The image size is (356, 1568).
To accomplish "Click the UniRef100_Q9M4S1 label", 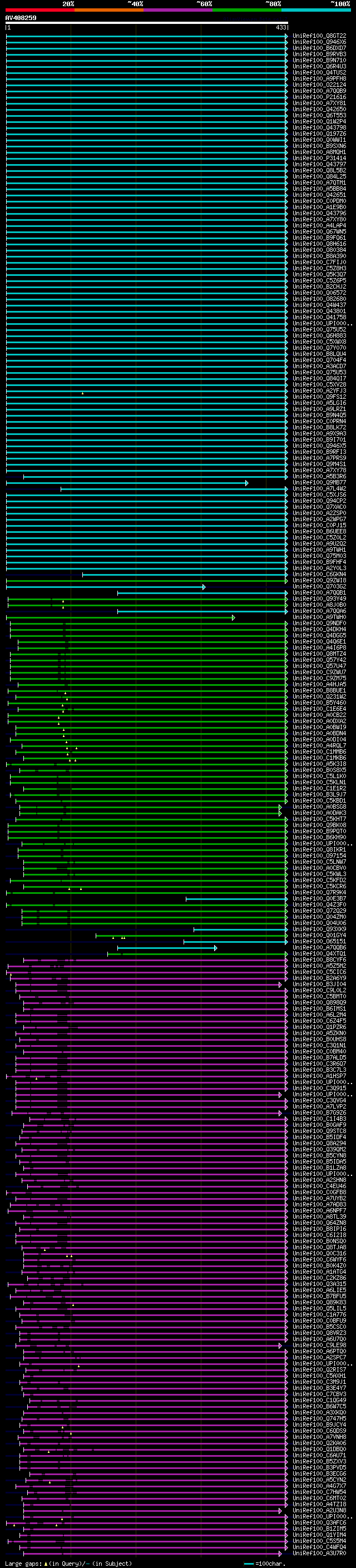I will pos(319,464).
